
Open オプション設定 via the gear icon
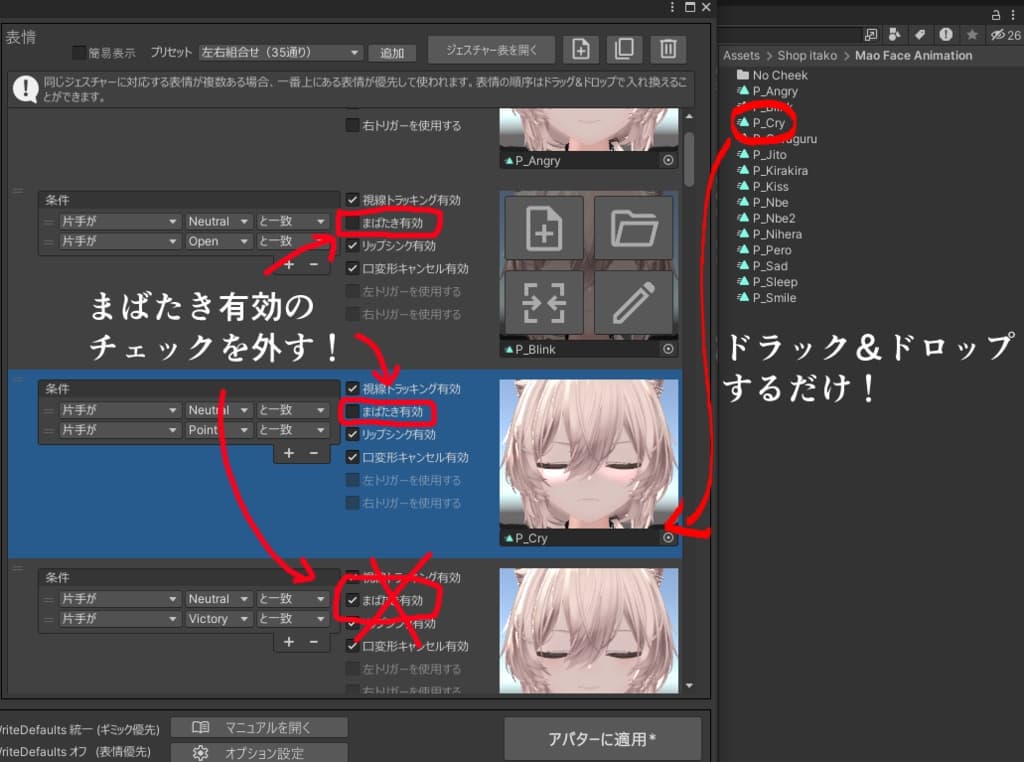click(200, 753)
